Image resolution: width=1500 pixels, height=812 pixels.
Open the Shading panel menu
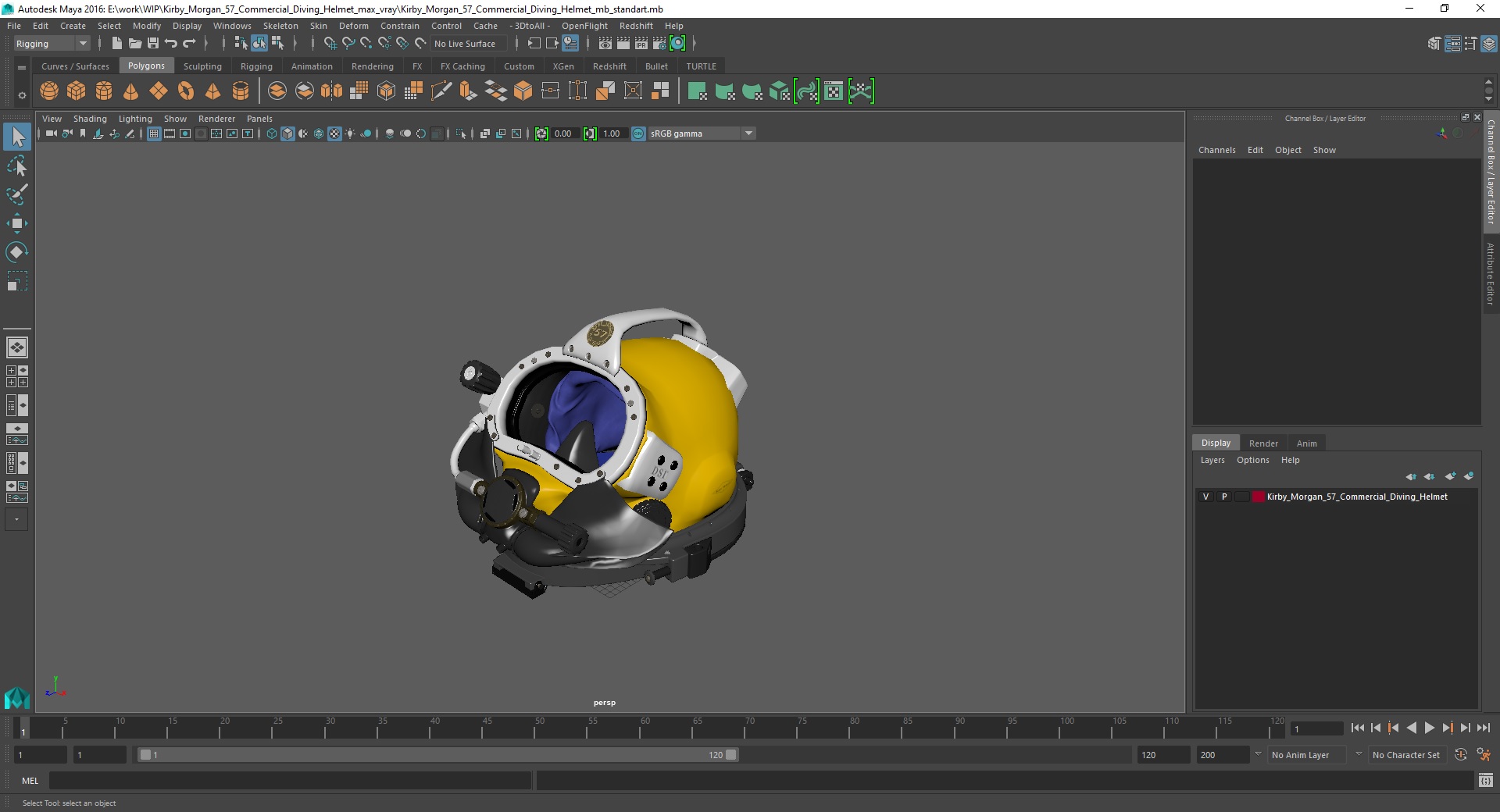[90, 119]
